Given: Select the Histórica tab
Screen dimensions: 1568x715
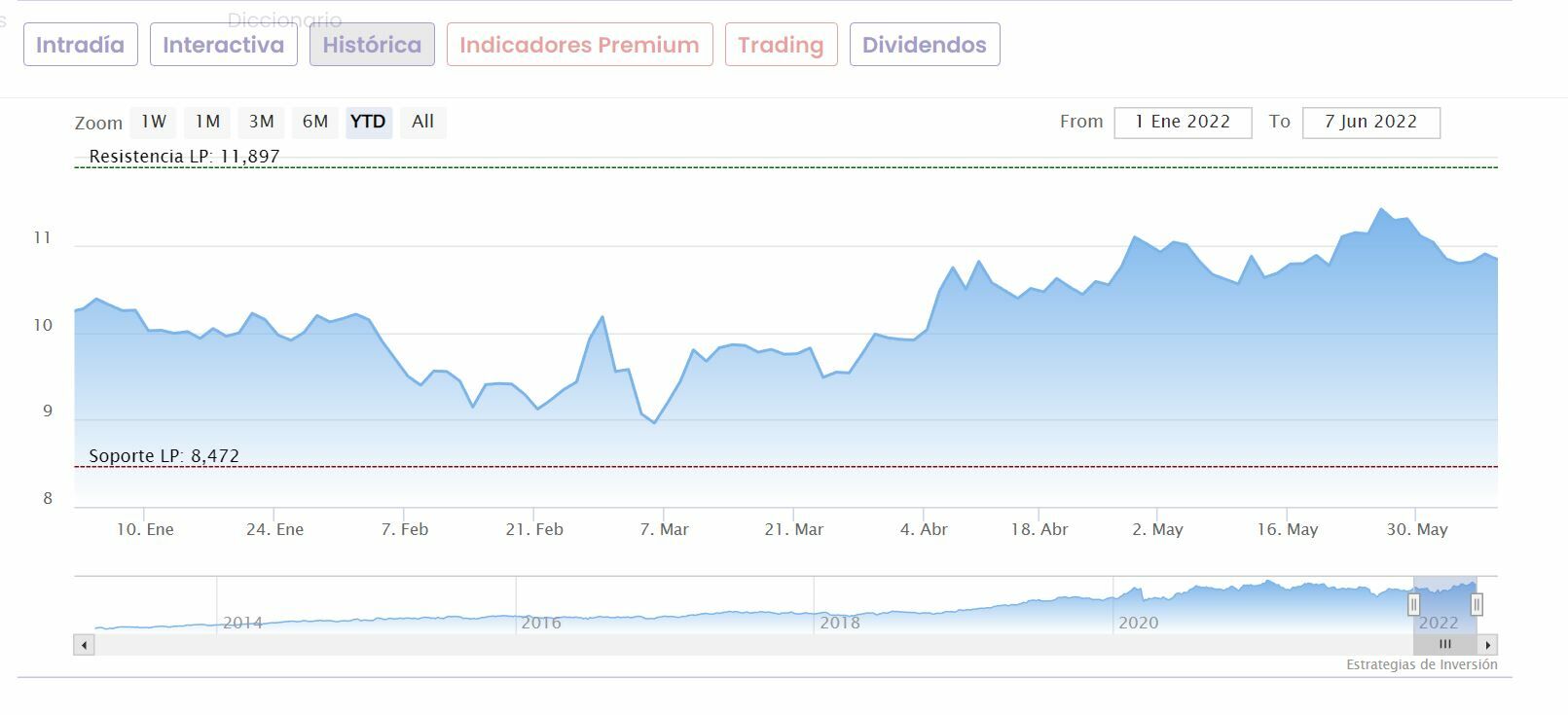Looking at the screenshot, I should point(372,45).
